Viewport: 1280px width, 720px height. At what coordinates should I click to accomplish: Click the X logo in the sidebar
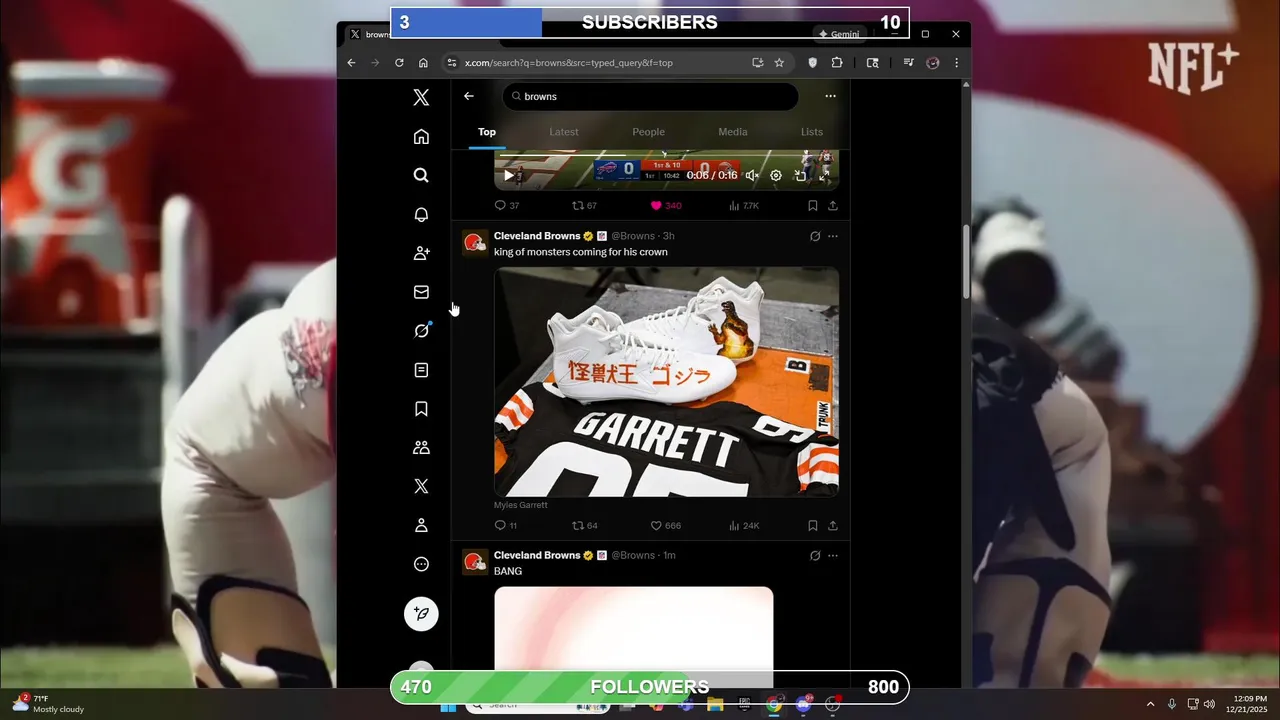(421, 97)
